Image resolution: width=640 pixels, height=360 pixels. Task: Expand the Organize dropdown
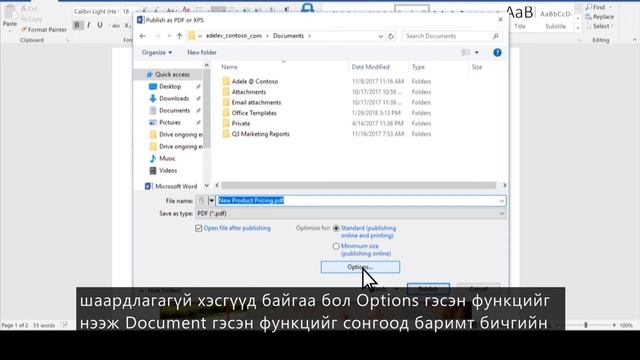tap(157, 53)
